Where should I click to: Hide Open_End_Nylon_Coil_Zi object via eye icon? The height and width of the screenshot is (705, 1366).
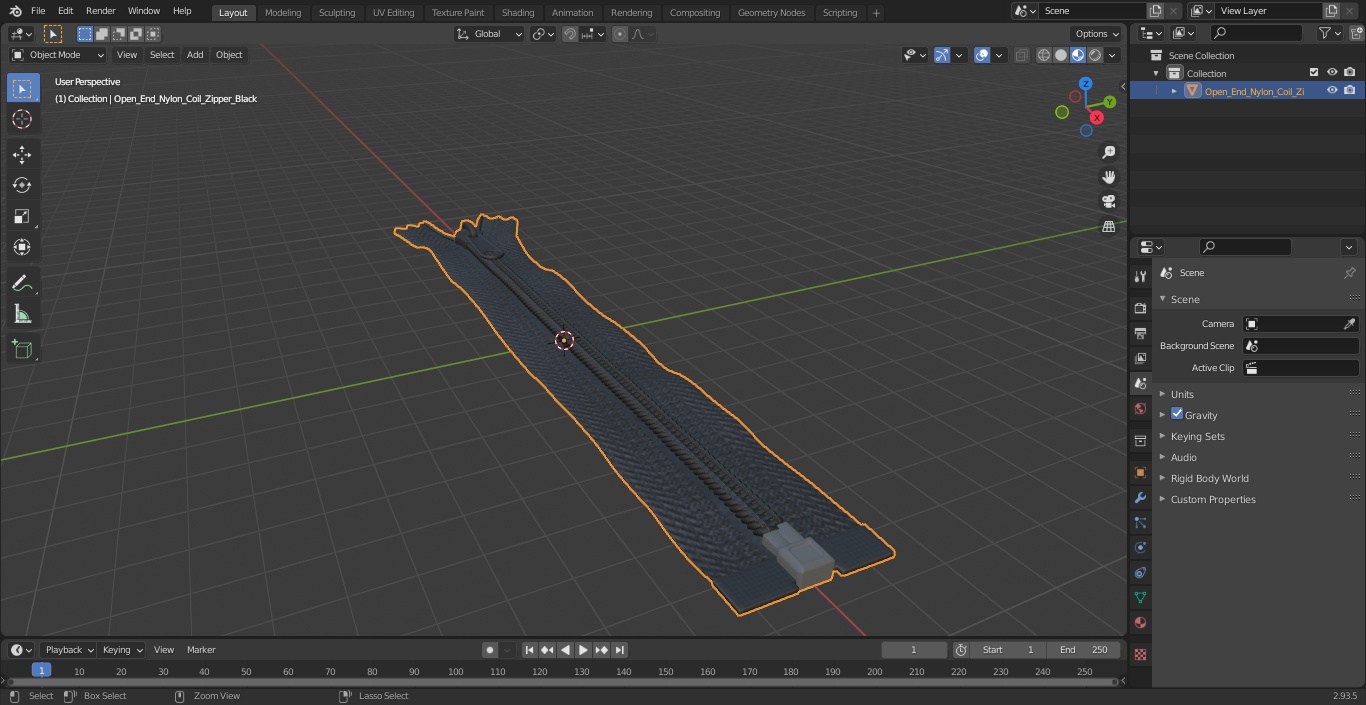(x=1332, y=90)
